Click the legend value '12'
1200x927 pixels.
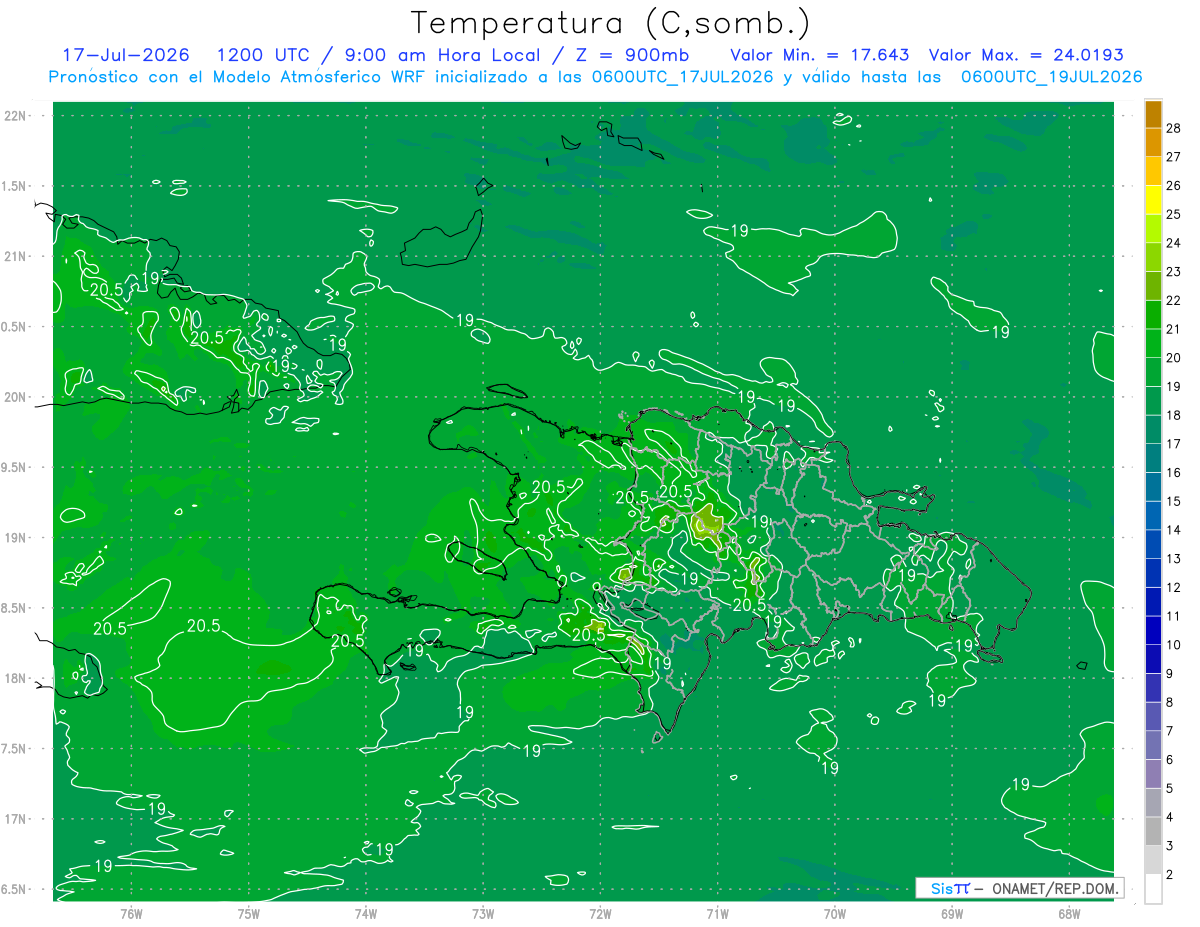click(x=1174, y=587)
